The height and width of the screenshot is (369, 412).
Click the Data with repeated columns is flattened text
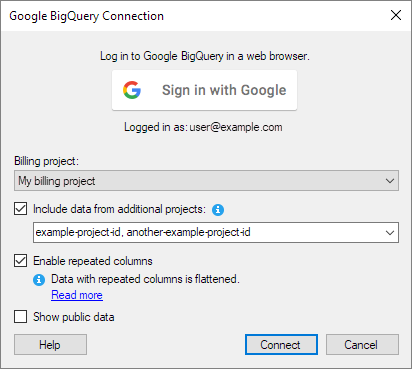click(145, 279)
